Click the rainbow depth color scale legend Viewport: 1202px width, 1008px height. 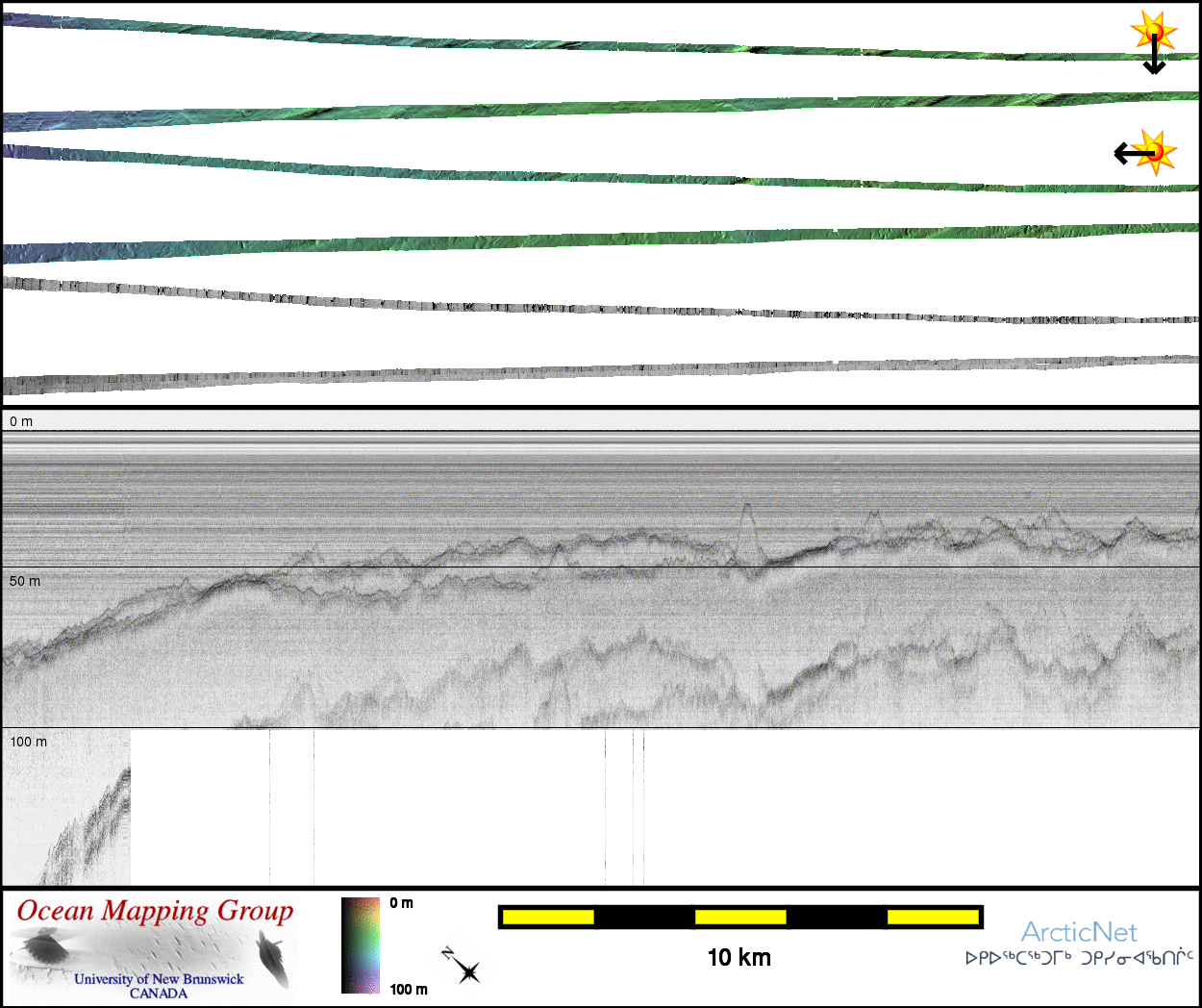click(361, 945)
